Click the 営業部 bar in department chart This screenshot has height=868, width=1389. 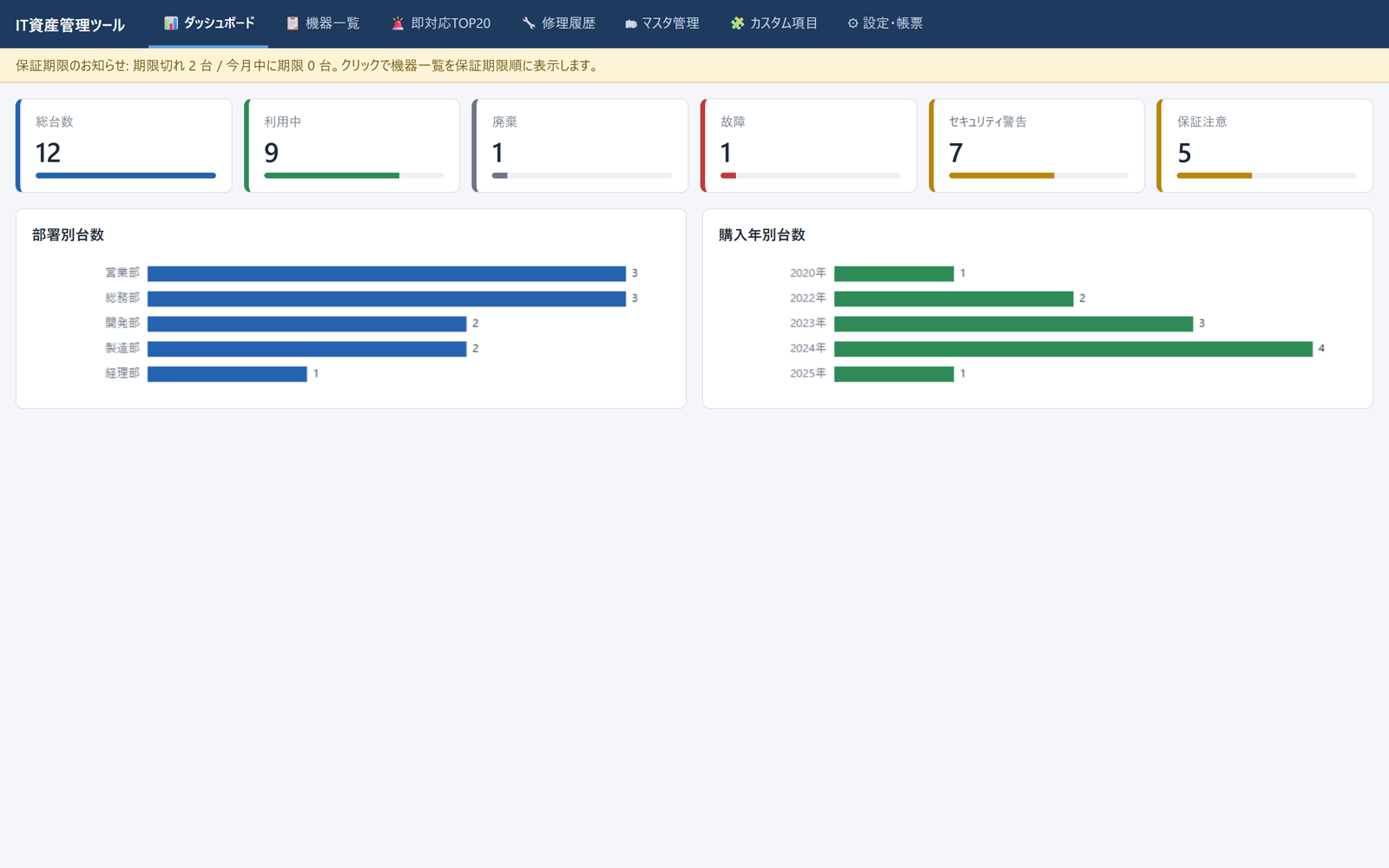coord(386,273)
